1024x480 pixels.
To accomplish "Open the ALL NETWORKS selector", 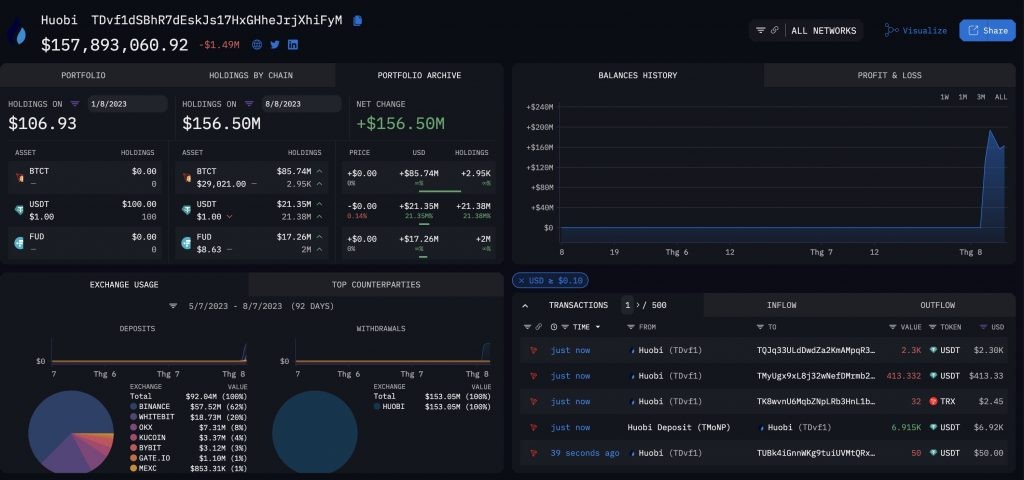I will coord(824,30).
